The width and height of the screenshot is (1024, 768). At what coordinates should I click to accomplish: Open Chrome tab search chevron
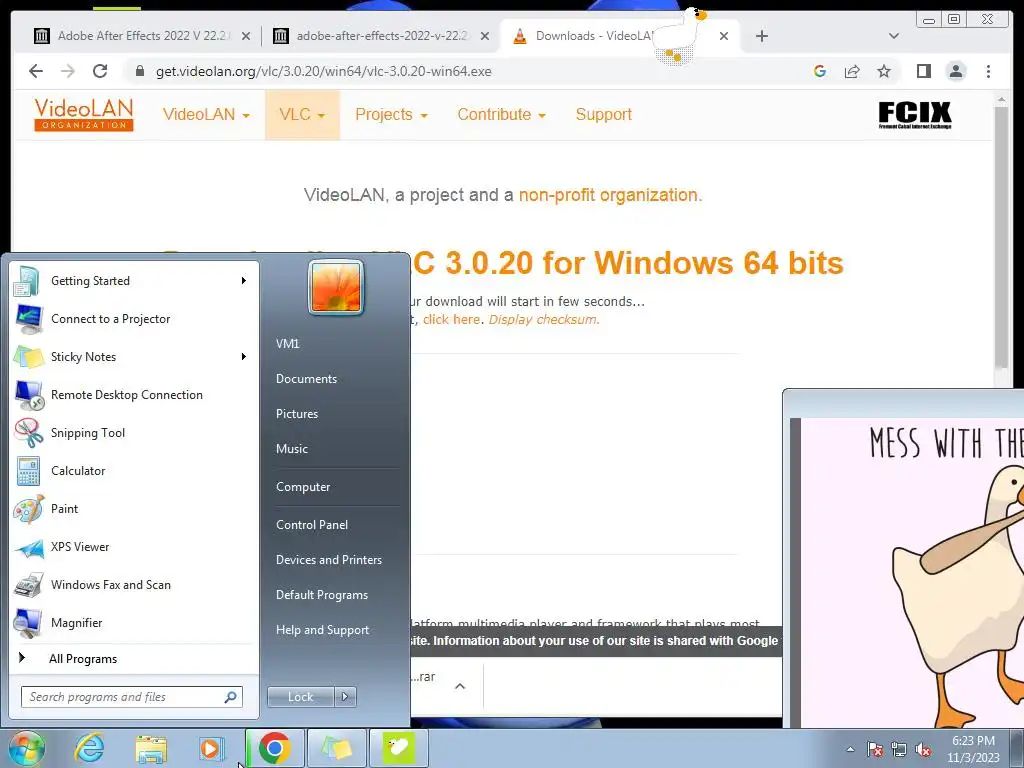(894, 36)
